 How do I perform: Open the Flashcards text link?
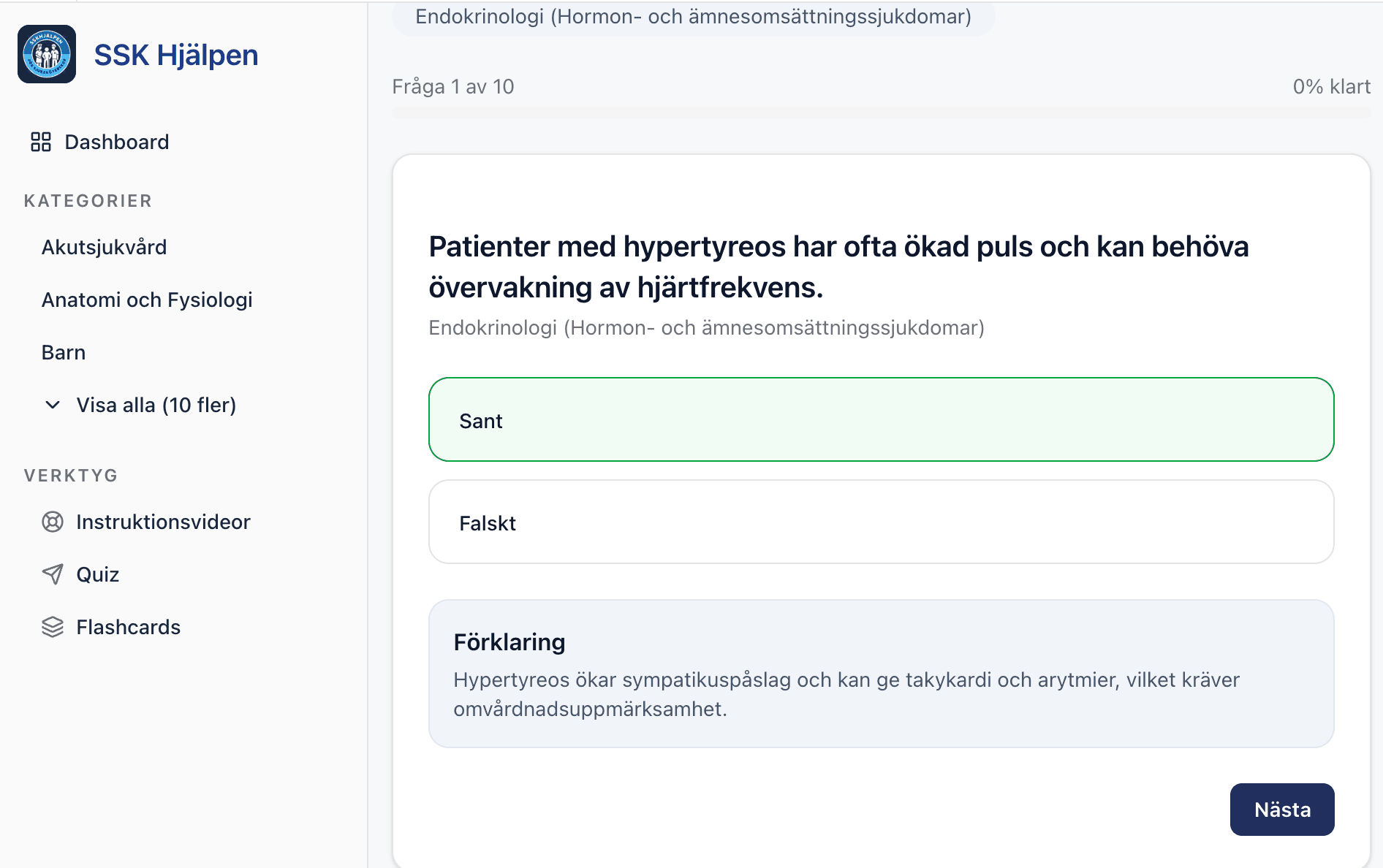[129, 627]
